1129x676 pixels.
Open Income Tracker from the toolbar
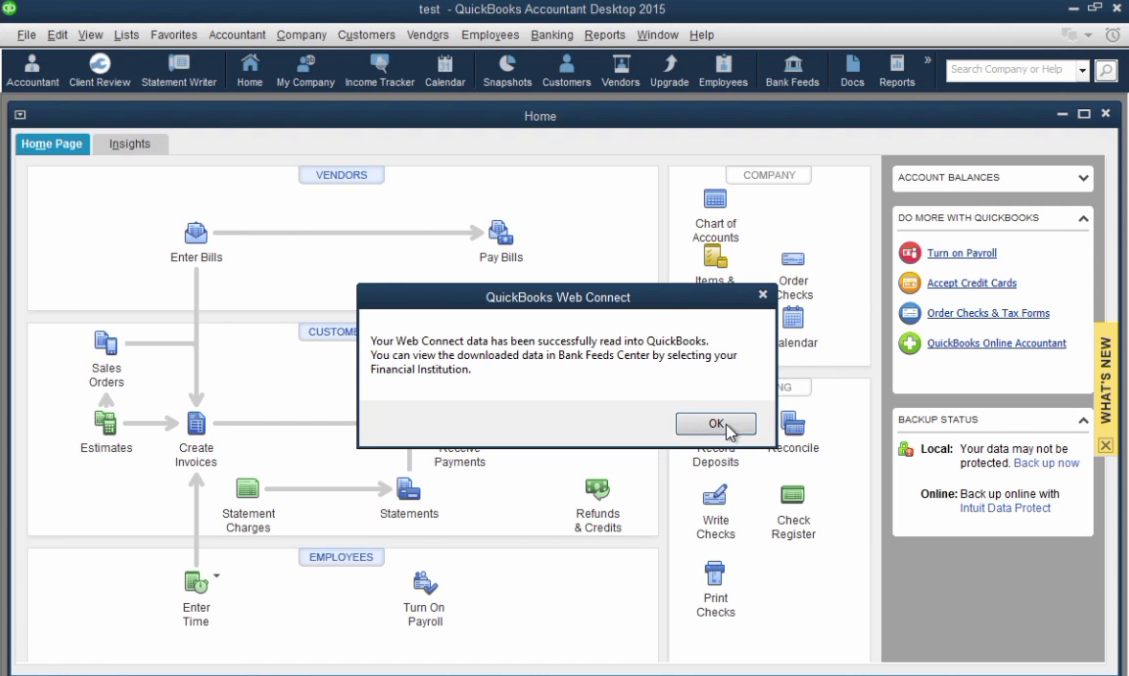click(379, 71)
